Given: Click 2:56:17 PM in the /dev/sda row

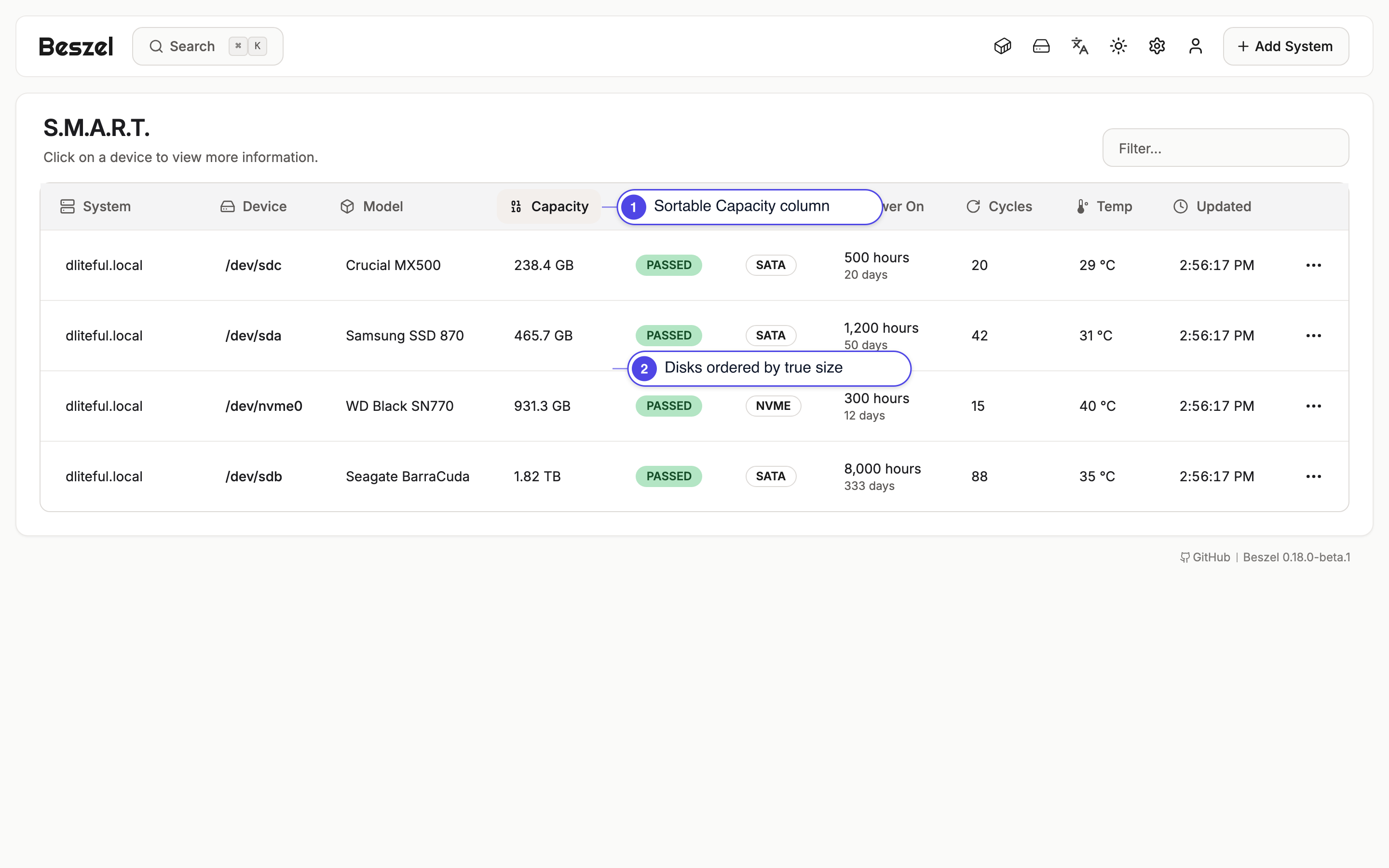Looking at the screenshot, I should 1217,336.
